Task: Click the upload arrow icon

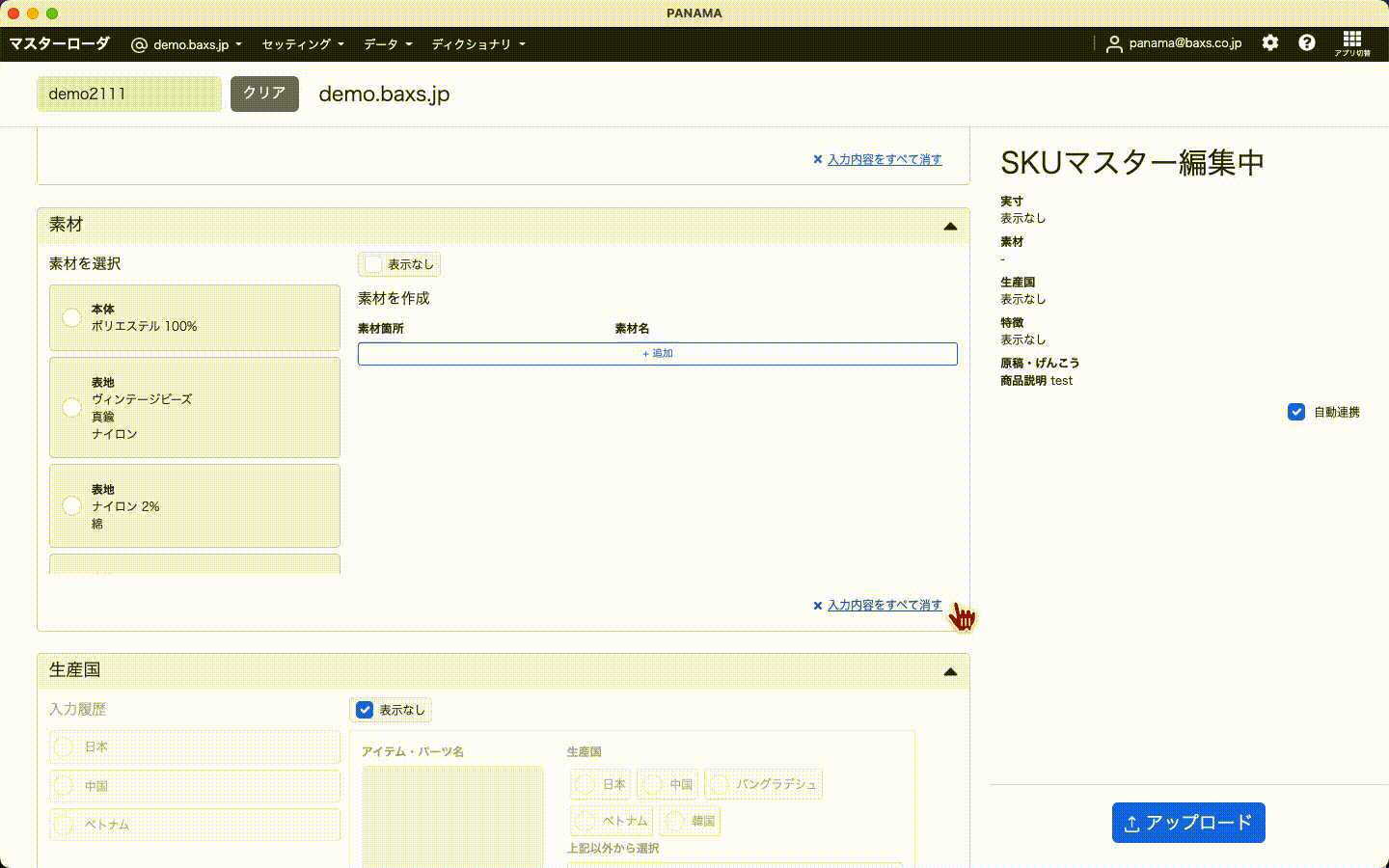Action: pyautogui.click(x=1132, y=824)
